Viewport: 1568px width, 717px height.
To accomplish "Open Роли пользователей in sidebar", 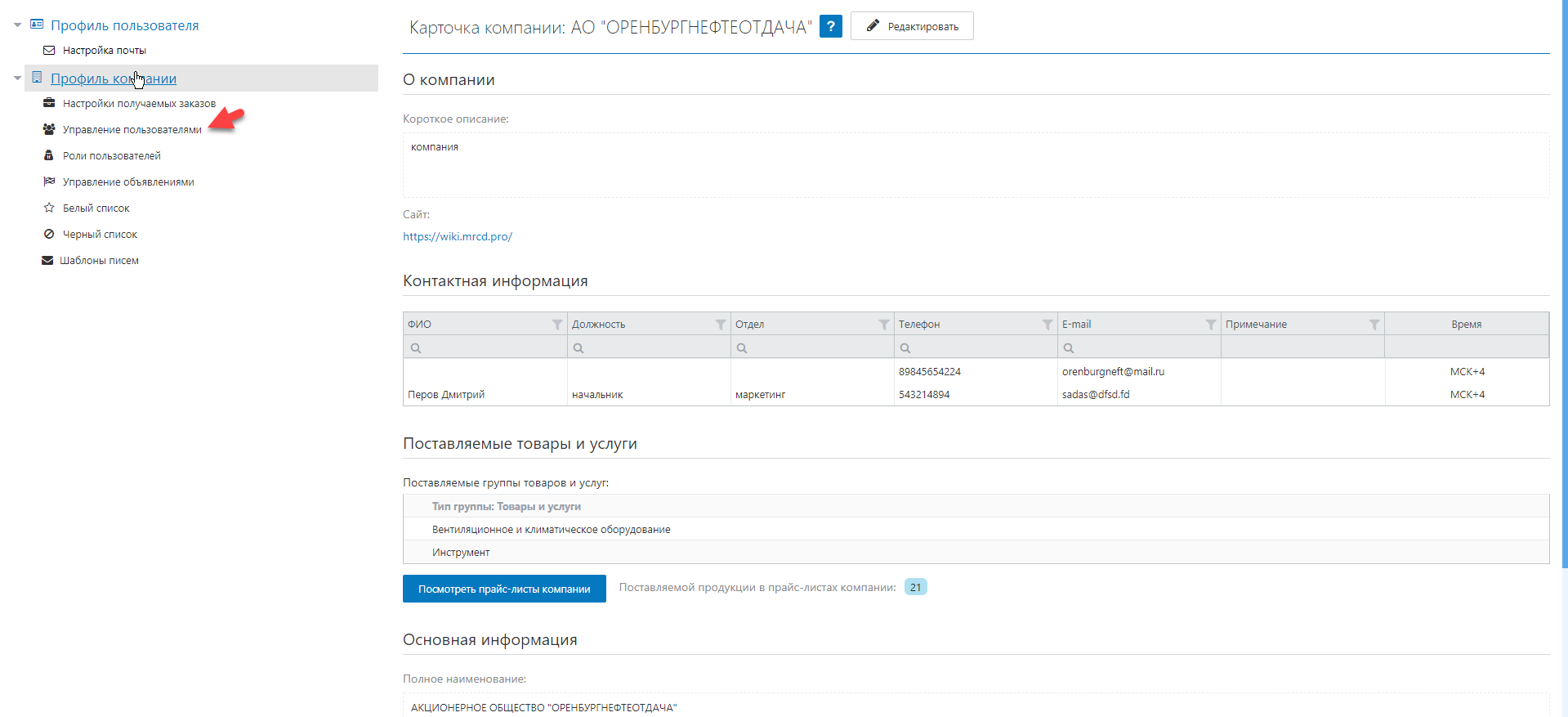I will [111, 156].
